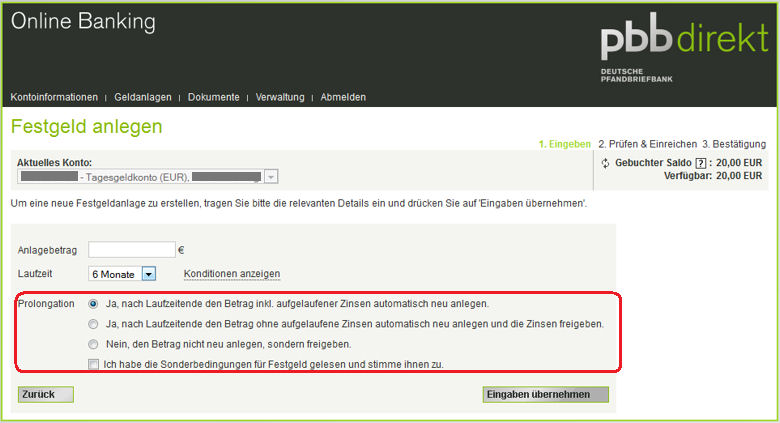This screenshot has width=780, height=423.
Task: Go to the Dokumente menu
Action: pyautogui.click(x=213, y=97)
